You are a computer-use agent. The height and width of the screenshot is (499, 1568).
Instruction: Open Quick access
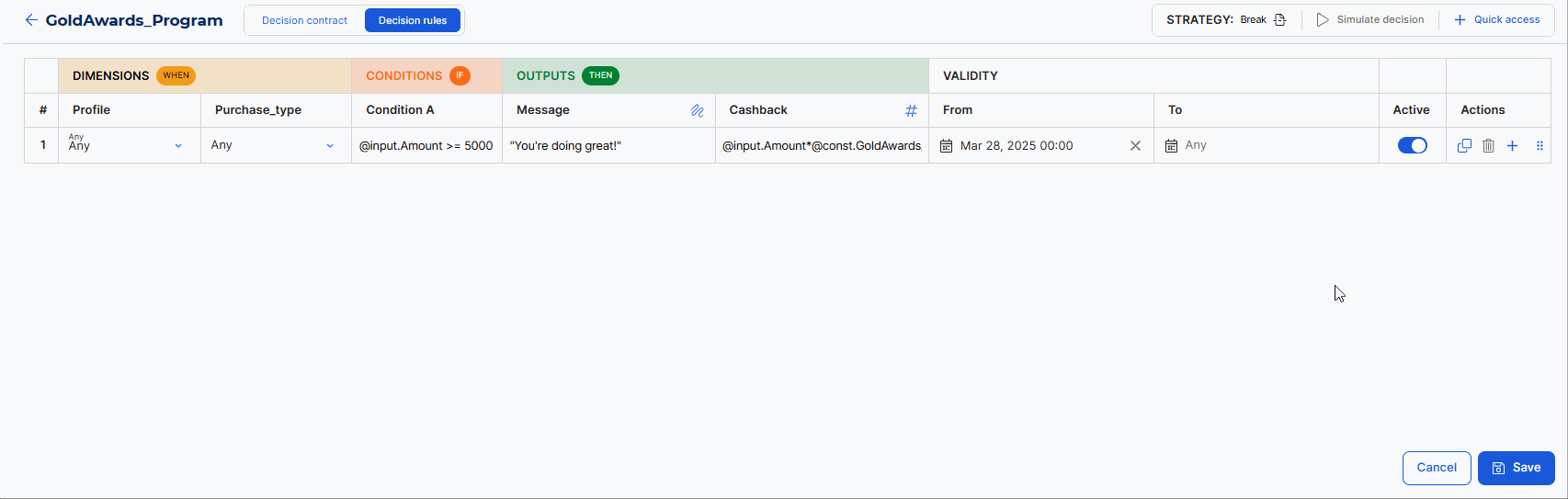click(1496, 20)
